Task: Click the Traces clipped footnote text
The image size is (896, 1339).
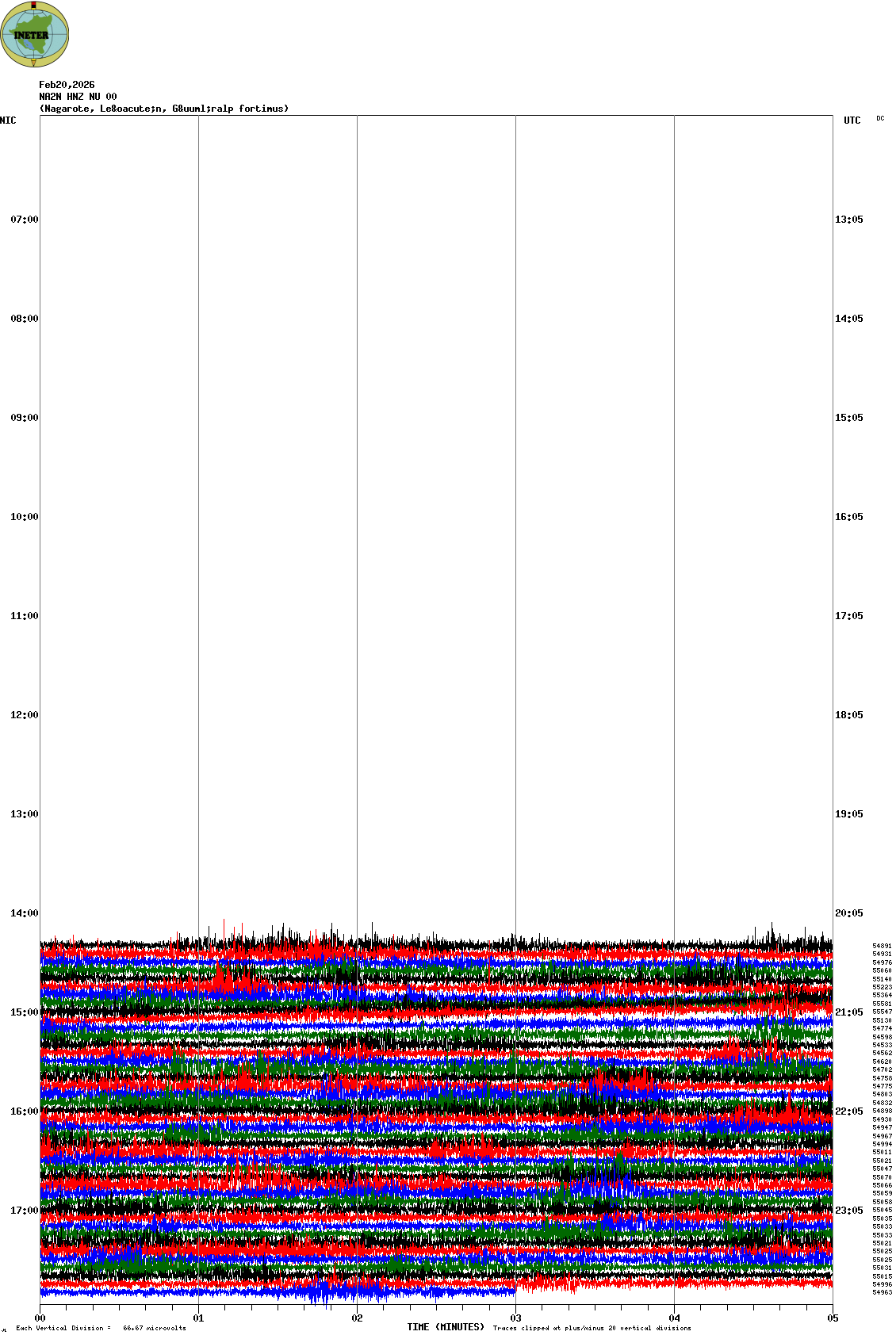Action: [592, 1328]
